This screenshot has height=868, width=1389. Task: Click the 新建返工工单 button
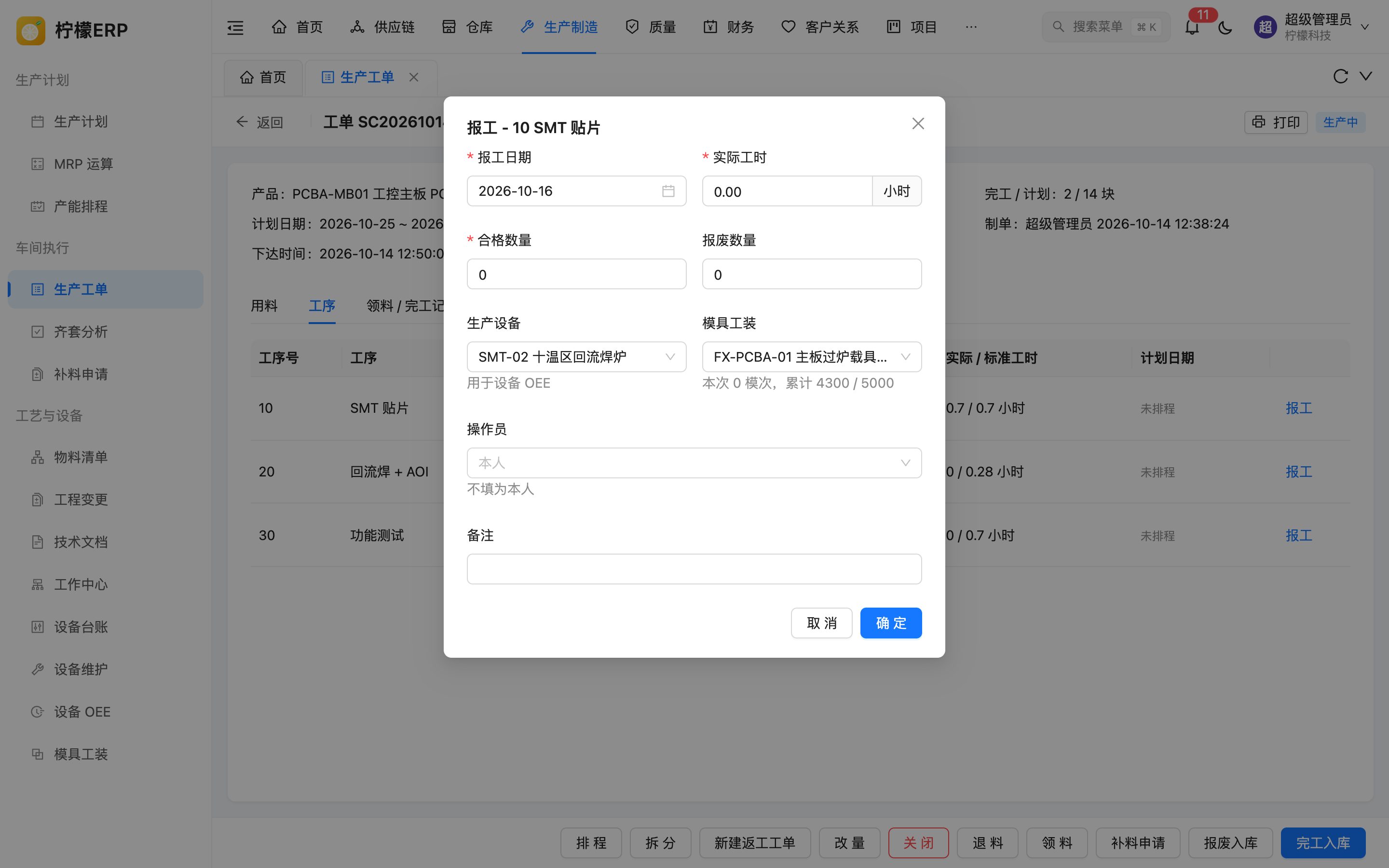754,843
